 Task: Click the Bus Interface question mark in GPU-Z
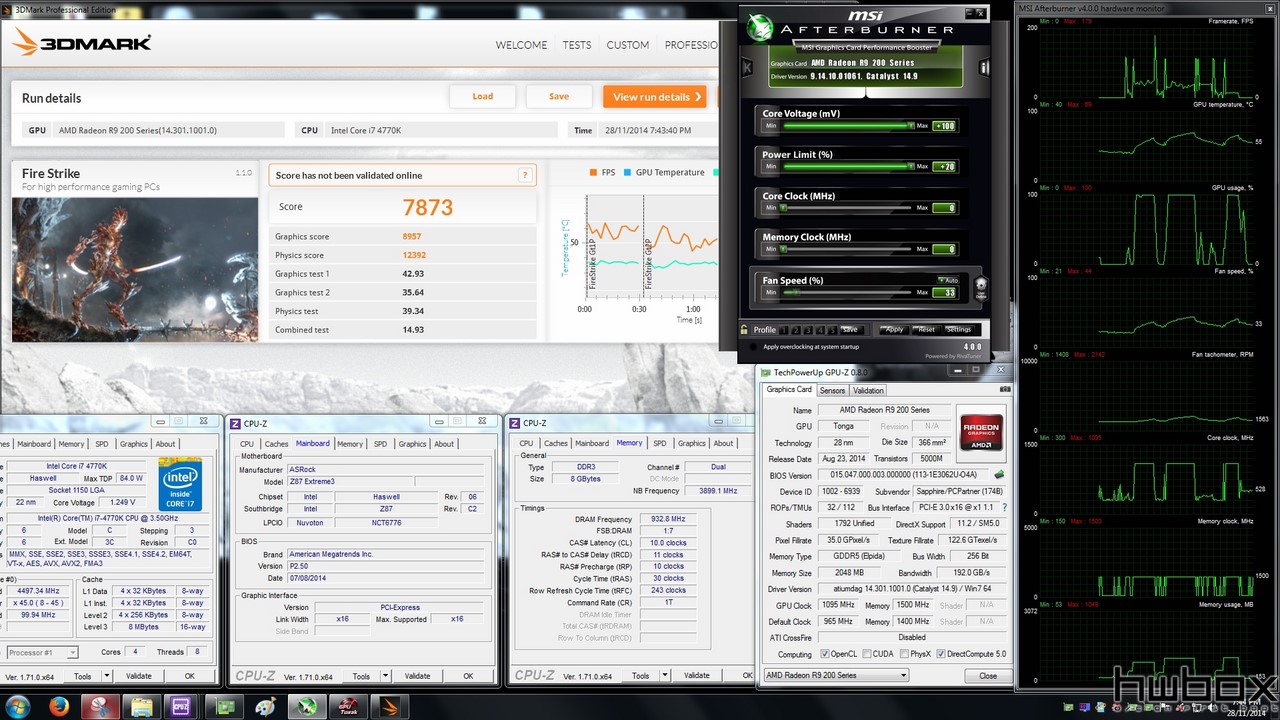pos(1004,508)
